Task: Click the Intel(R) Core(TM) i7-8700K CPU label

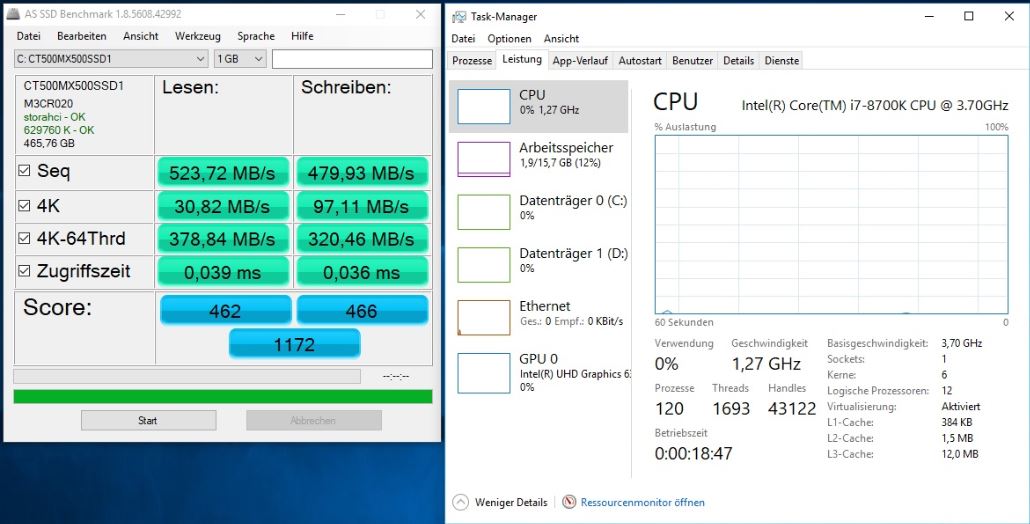Action: coord(874,105)
